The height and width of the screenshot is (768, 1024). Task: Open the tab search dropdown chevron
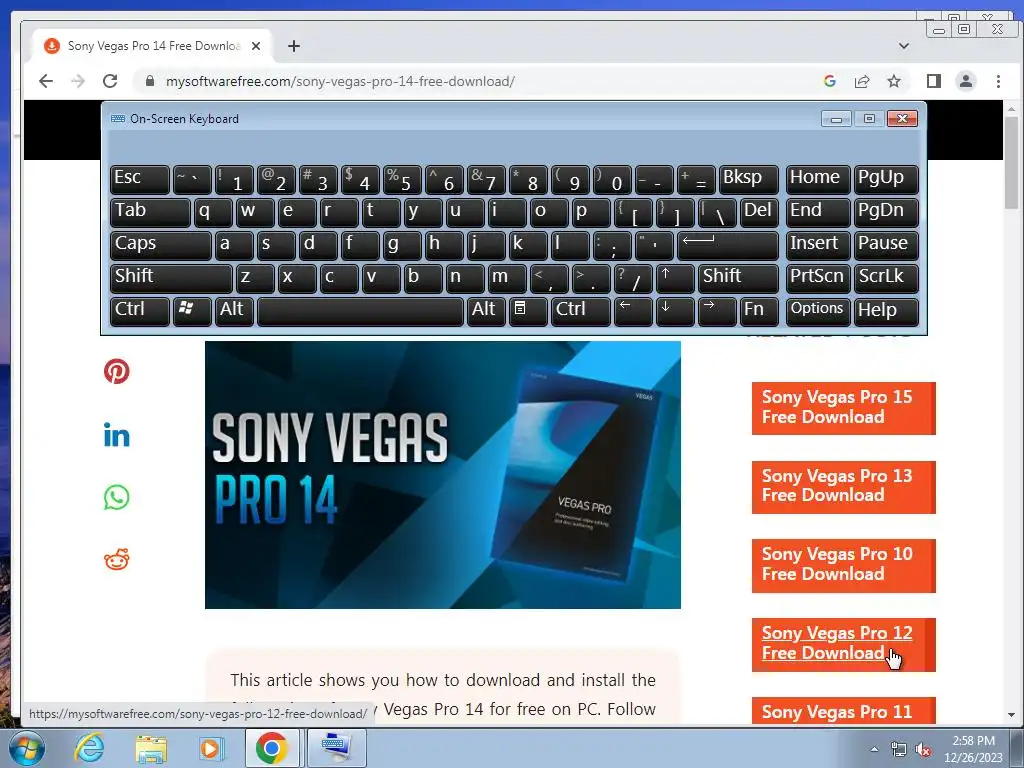tap(904, 46)
